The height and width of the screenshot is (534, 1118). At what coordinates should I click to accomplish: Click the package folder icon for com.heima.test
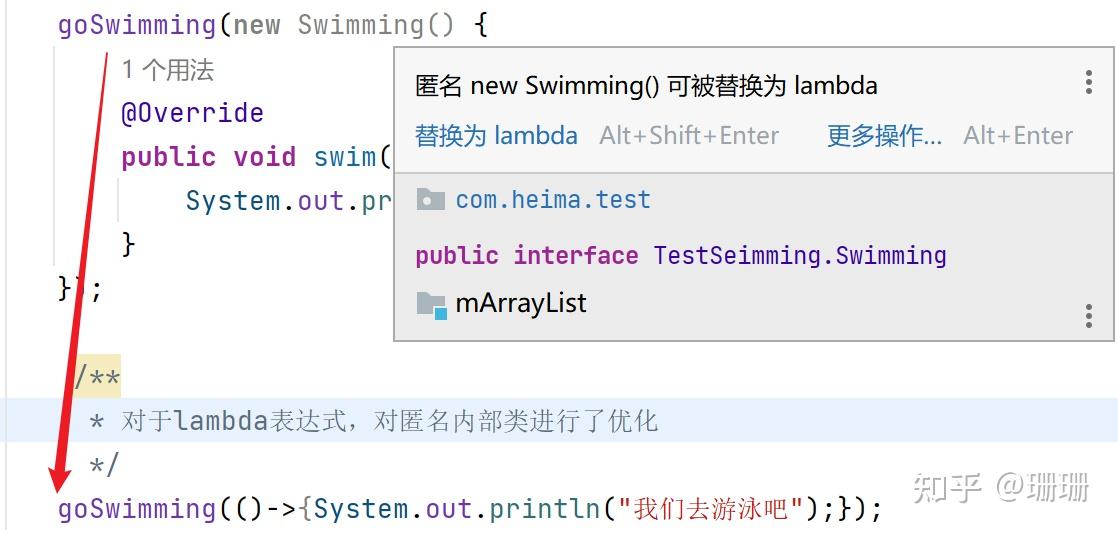click(x=430, y=199)
